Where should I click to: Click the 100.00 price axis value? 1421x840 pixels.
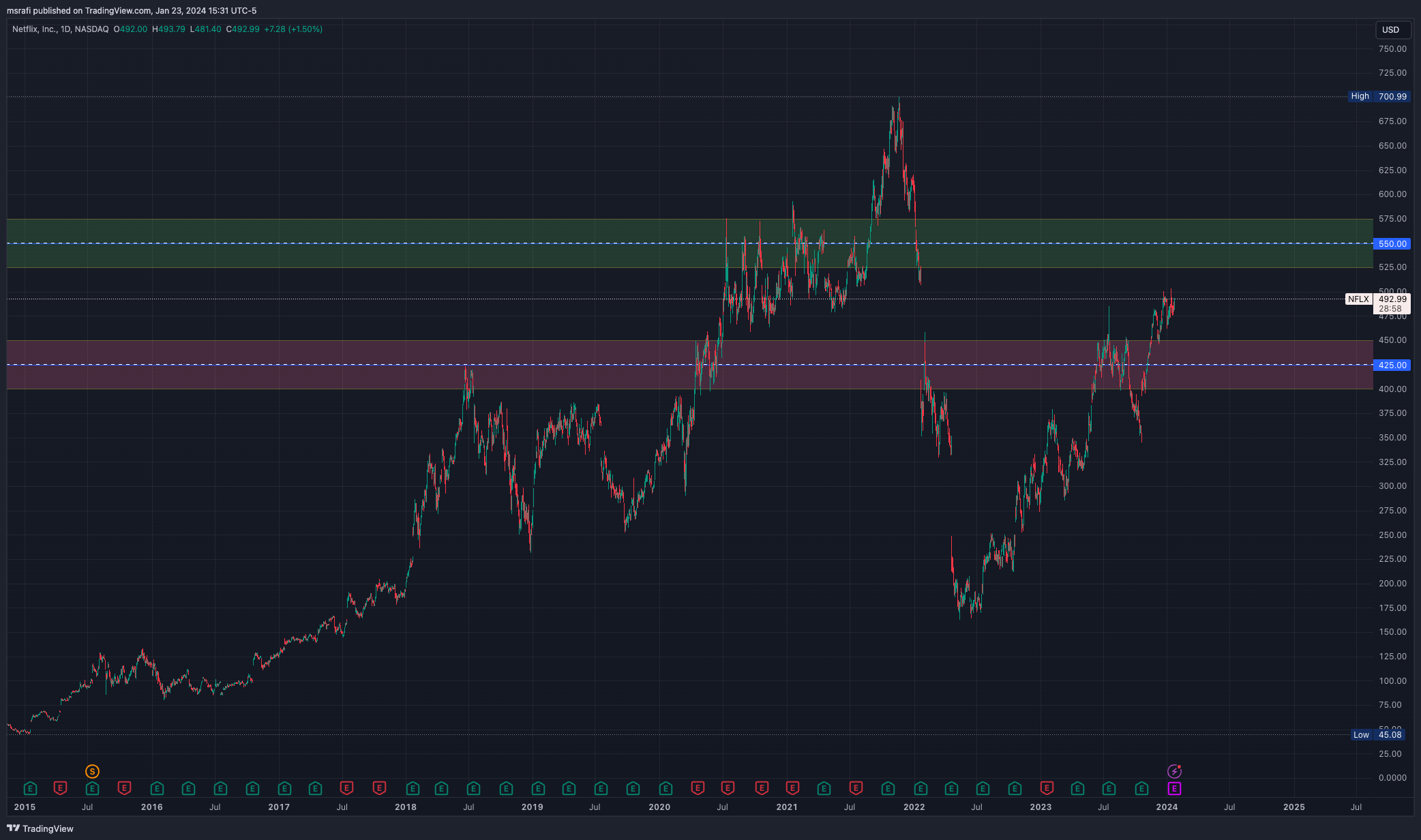[1392, 680]
